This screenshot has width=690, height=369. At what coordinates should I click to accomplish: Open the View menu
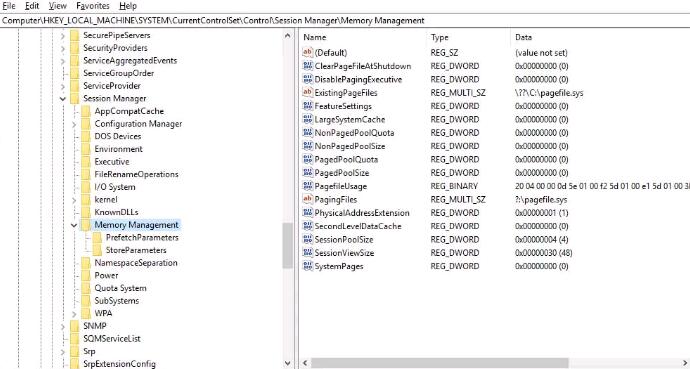click(58, 6)
